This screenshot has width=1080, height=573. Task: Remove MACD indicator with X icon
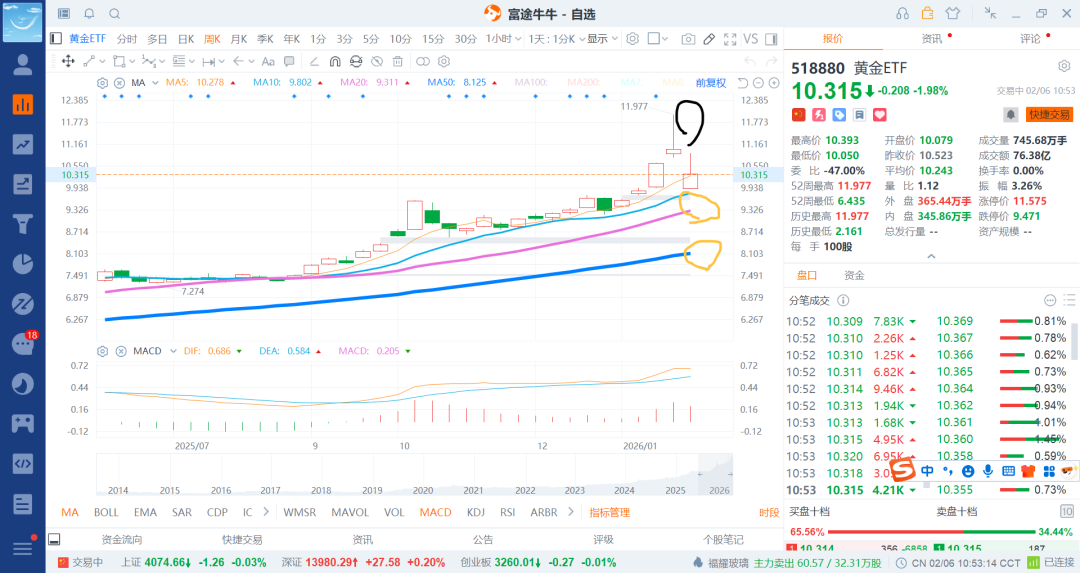[x=121, y=351]
